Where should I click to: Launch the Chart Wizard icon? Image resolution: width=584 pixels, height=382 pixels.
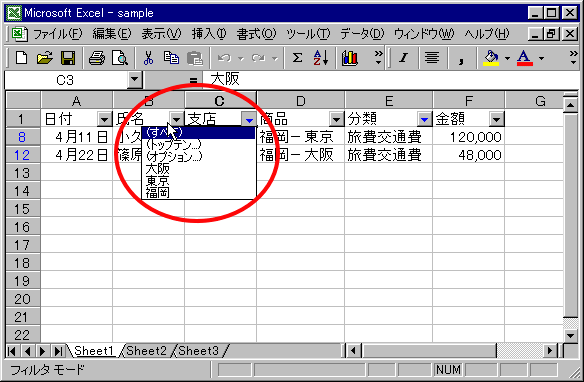[349, 58]
